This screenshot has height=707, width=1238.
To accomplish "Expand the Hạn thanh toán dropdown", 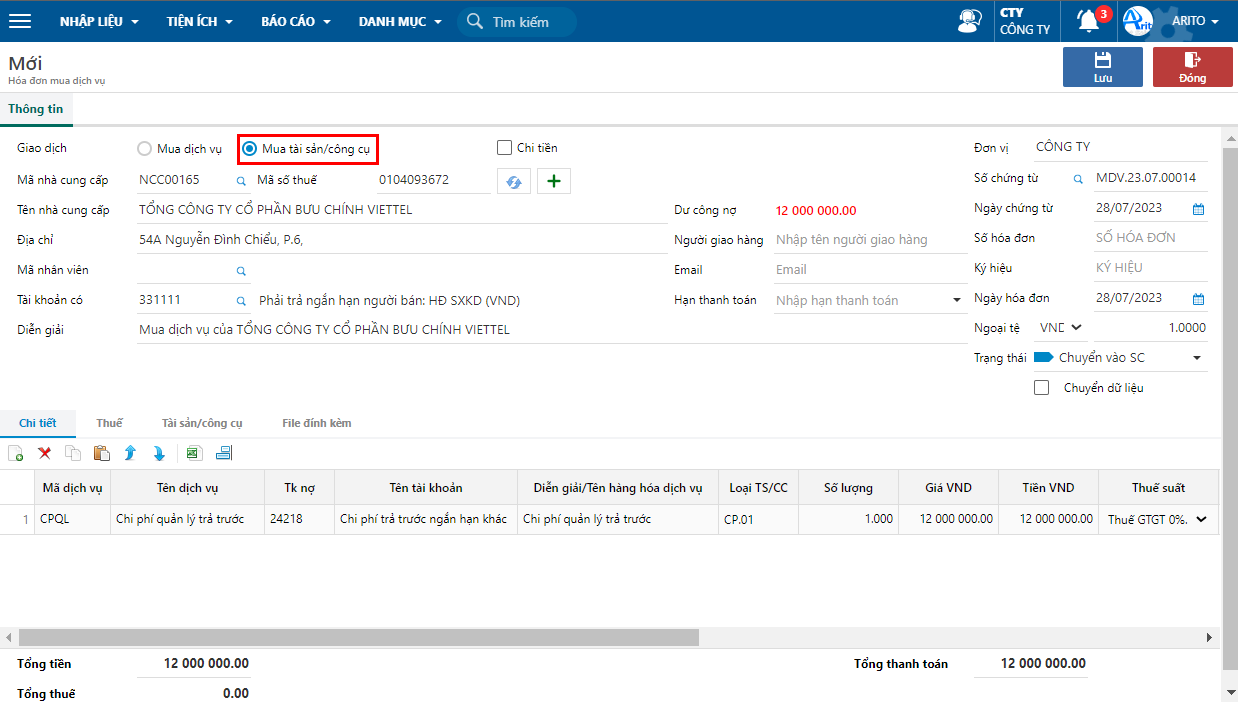I will (956, 300).
